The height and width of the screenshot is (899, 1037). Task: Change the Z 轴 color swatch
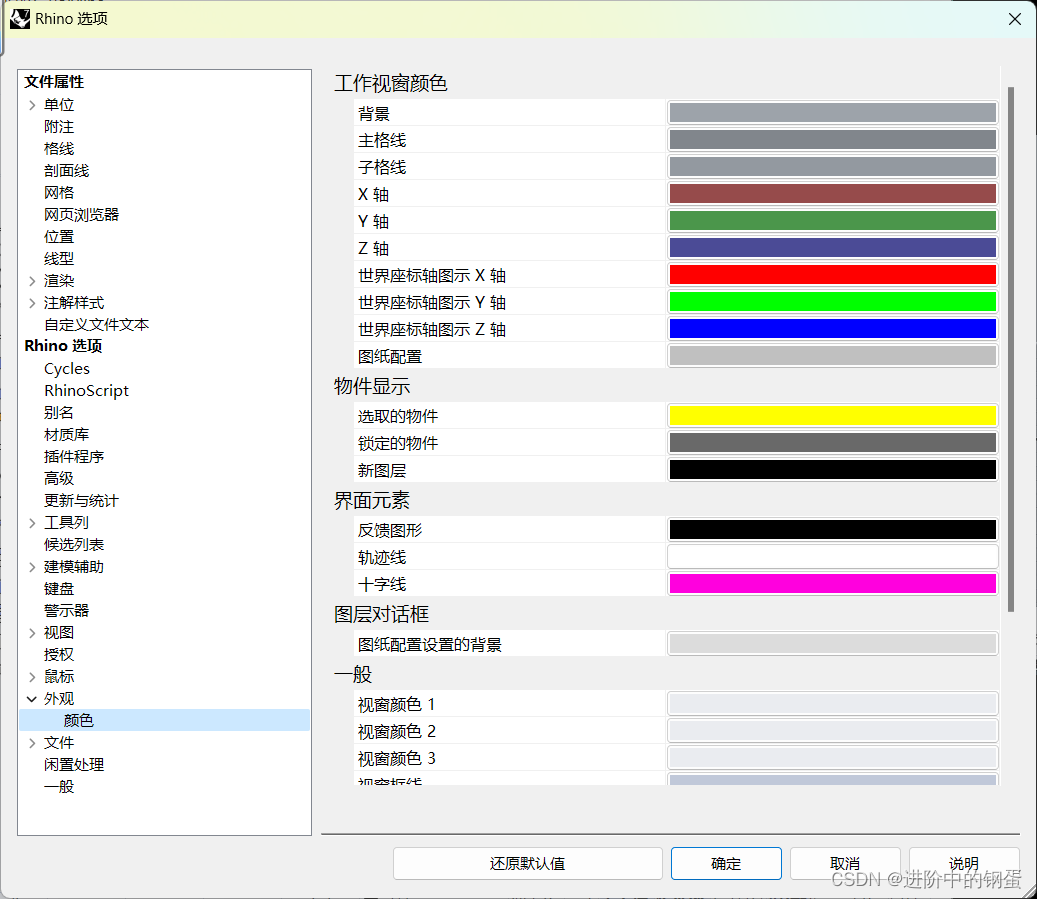coord(833,247)
